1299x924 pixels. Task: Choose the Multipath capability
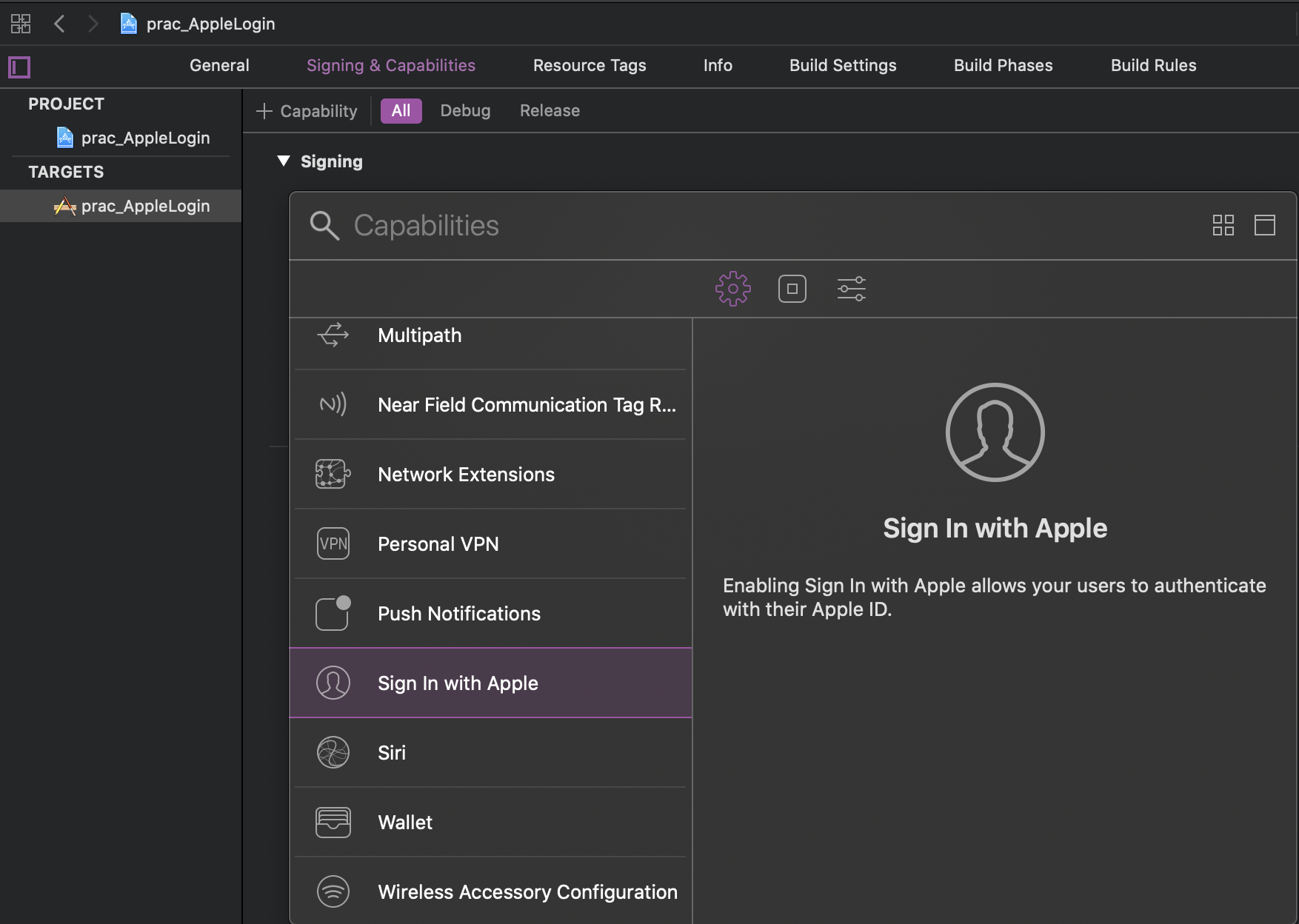(490, 335)
